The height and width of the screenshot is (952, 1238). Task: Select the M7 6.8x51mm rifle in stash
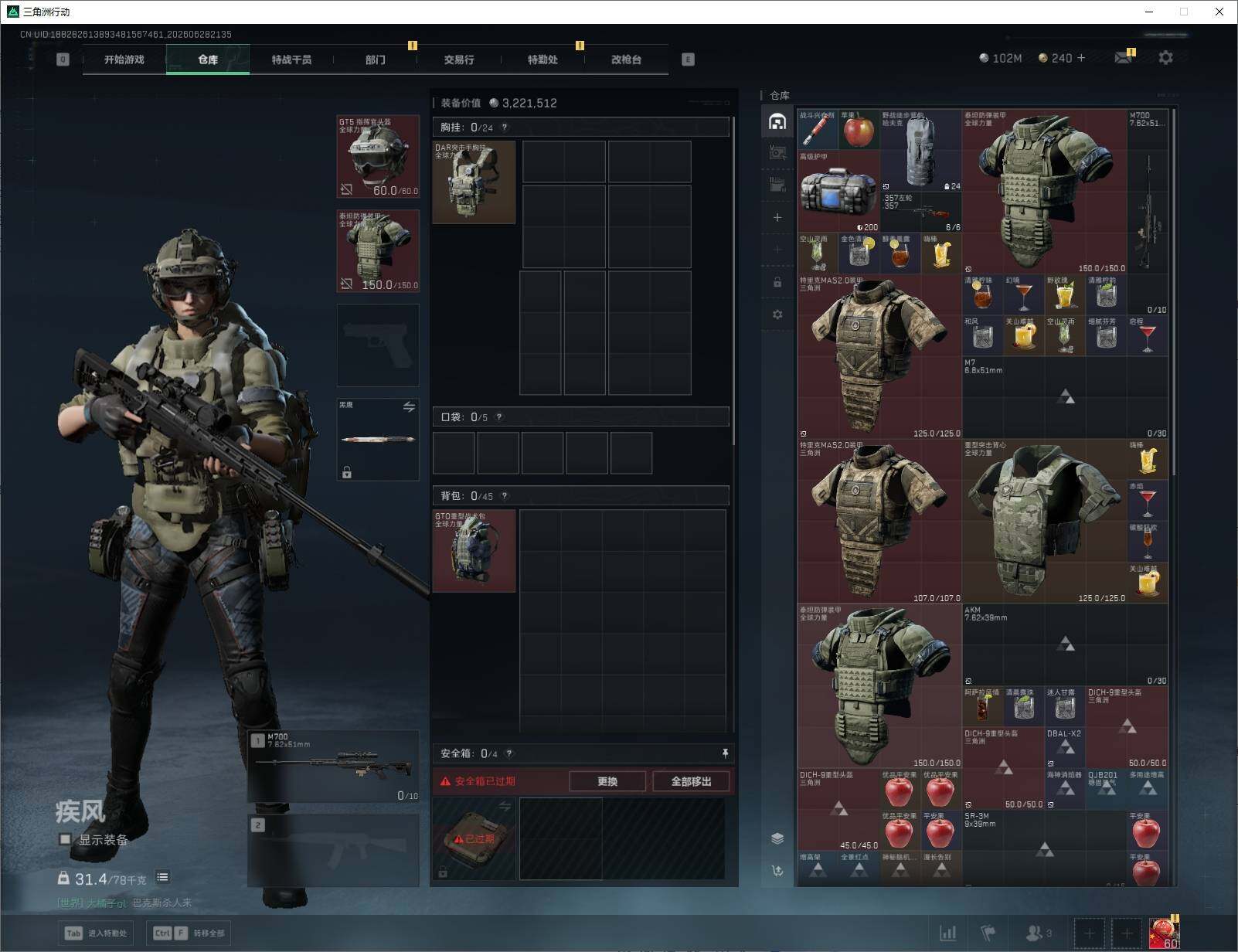(x=1065, y=397)
